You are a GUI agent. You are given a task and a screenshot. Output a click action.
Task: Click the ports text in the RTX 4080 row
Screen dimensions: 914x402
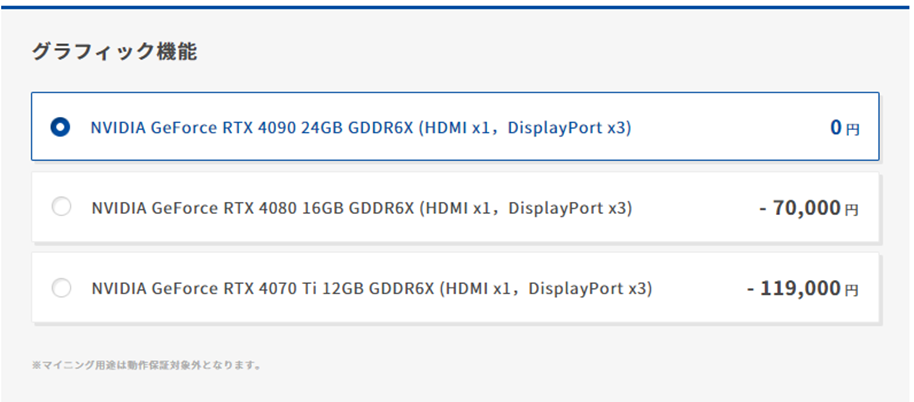coord(525,208)
